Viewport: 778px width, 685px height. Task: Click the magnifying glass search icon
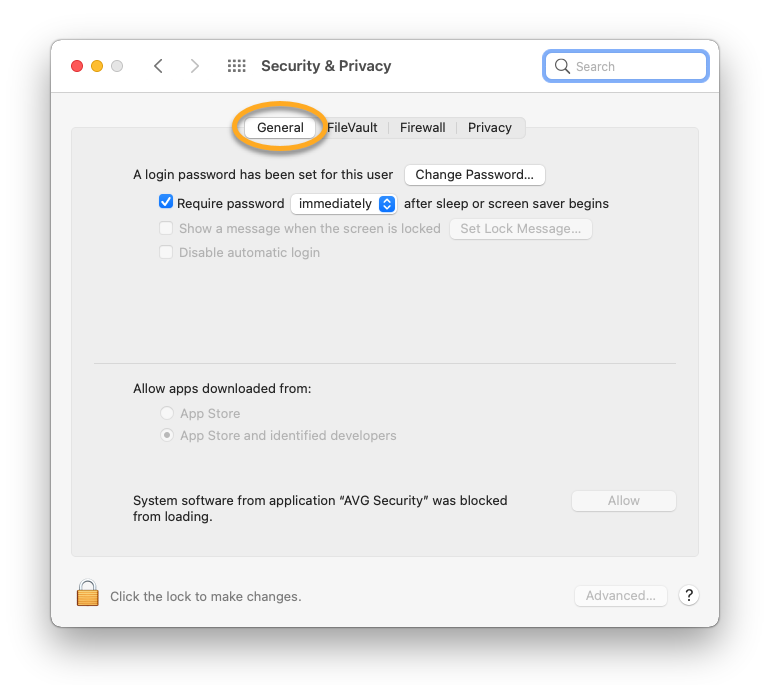563,67
